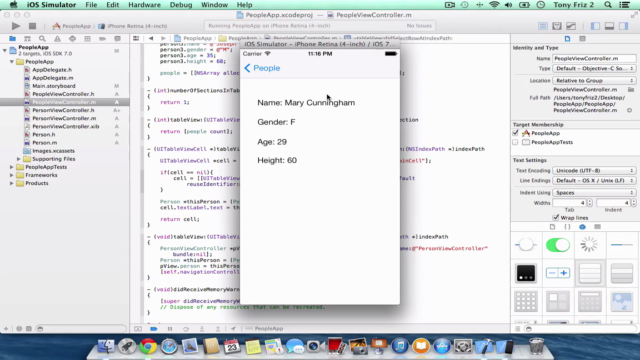640x360 pixels.
Task: Check the PeopleAppTests target membership box
Action: [x=515, y=142]
